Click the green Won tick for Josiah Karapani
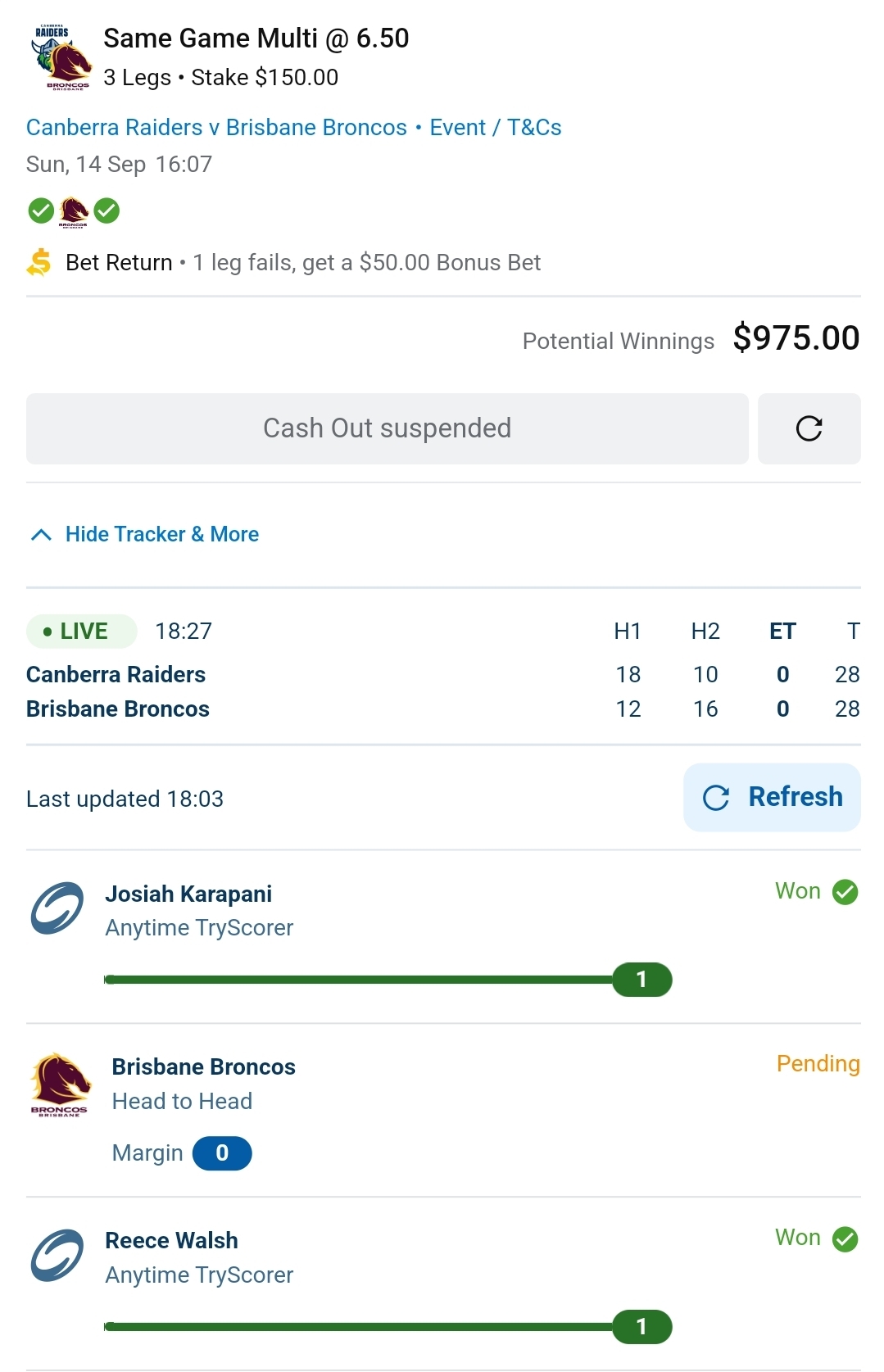 click(845, 892)
